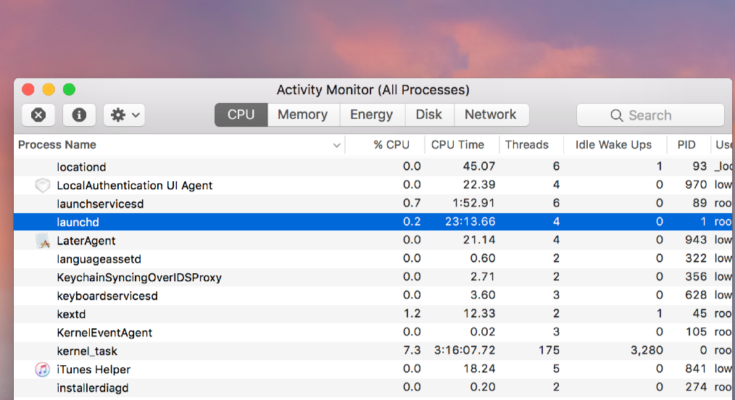Sort by the % CPU column header
This screenshot has height=400, width=735.
pos(391,145)
